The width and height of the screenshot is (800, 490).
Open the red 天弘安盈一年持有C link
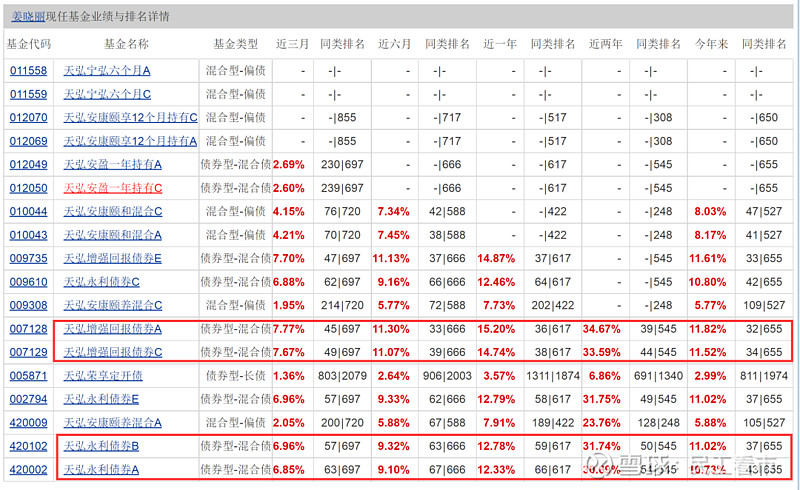(x=113, y=188)
